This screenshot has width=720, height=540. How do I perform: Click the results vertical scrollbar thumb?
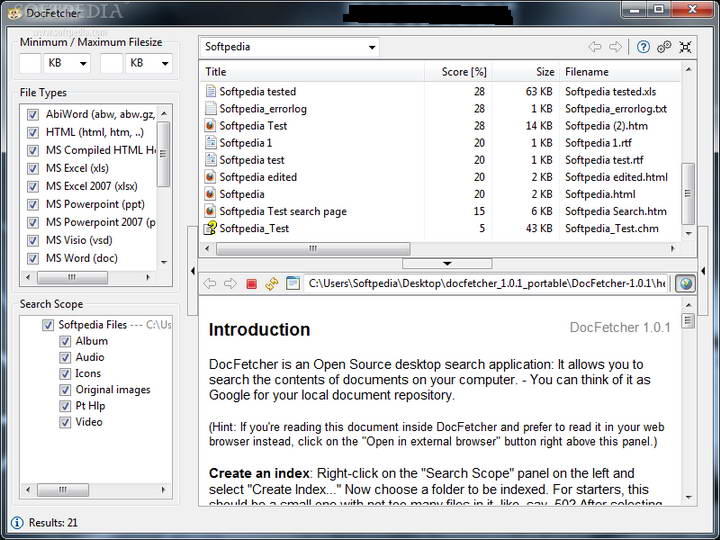point(688,193)
